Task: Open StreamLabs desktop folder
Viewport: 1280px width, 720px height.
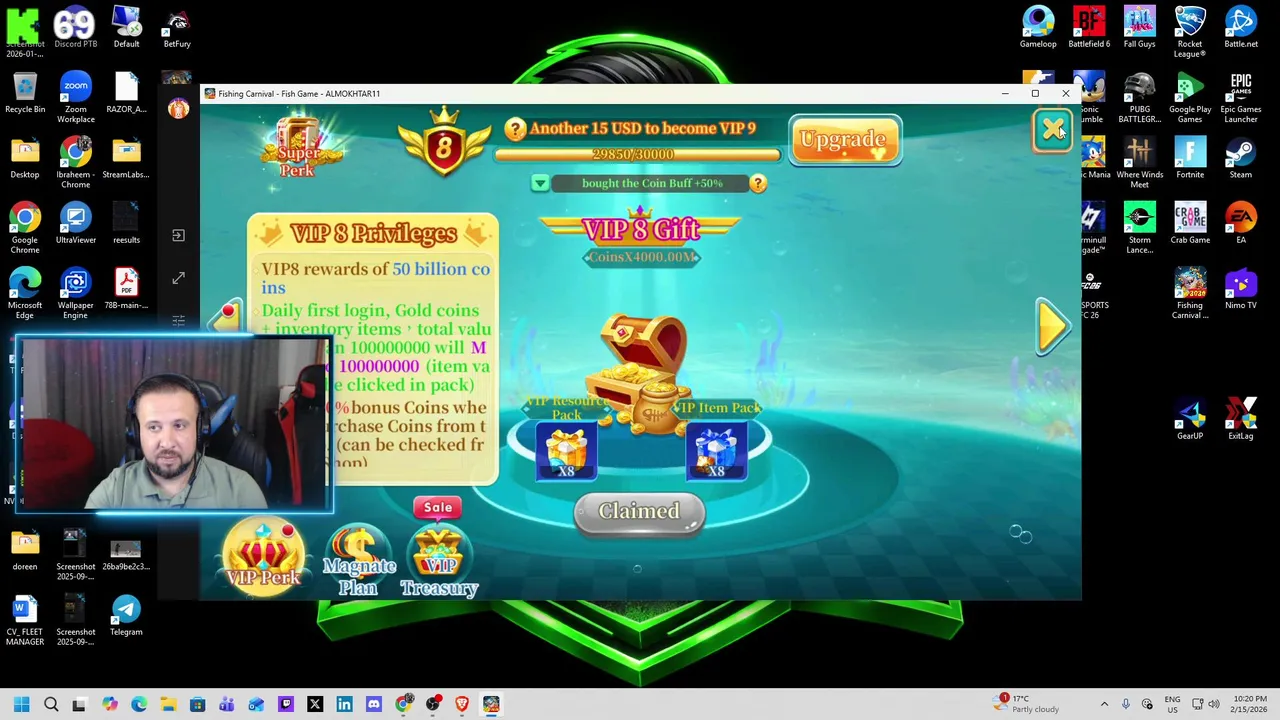Action: [126, 158]
